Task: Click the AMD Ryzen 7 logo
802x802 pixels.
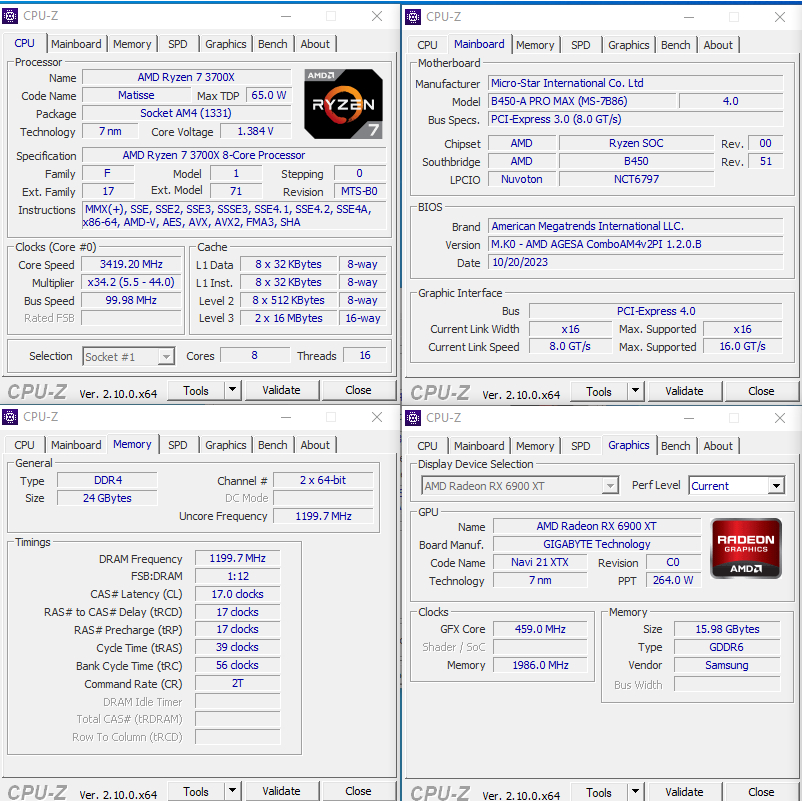Action: click(x=343, y=103)
